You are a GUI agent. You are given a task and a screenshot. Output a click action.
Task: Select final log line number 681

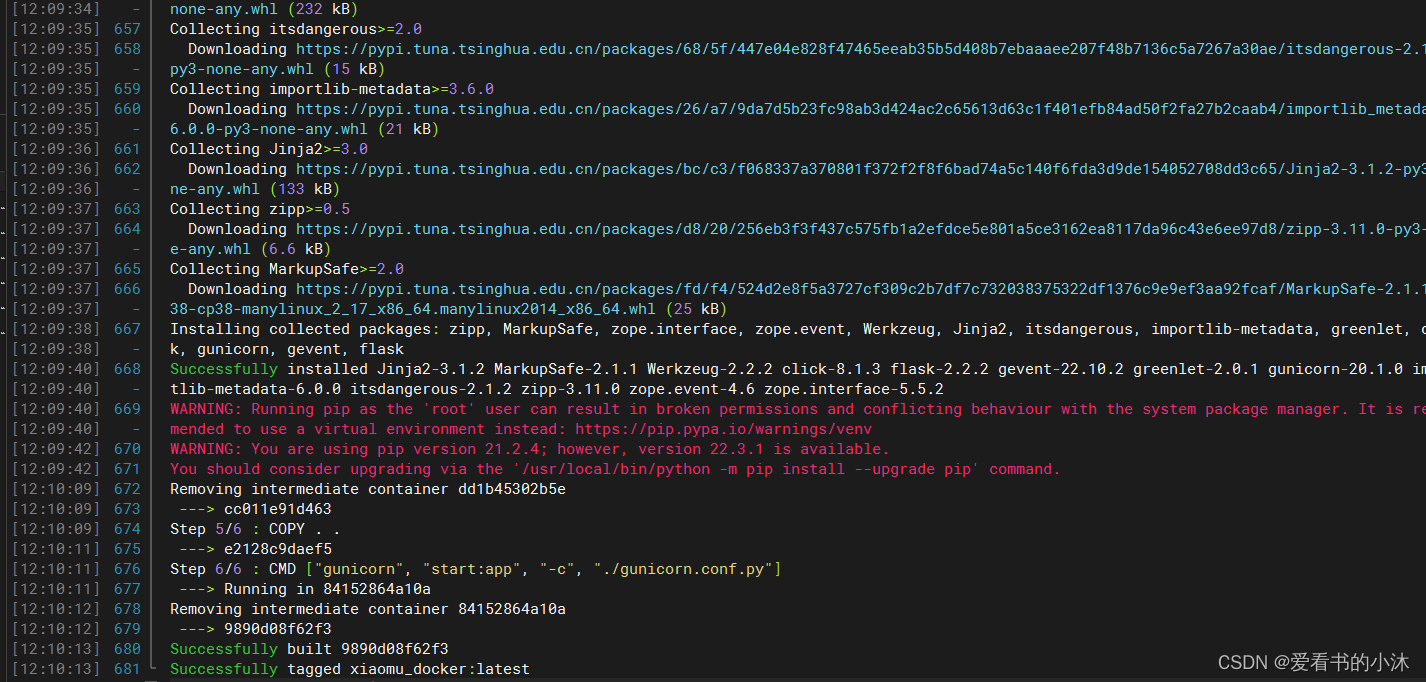[x=127, y=669]
